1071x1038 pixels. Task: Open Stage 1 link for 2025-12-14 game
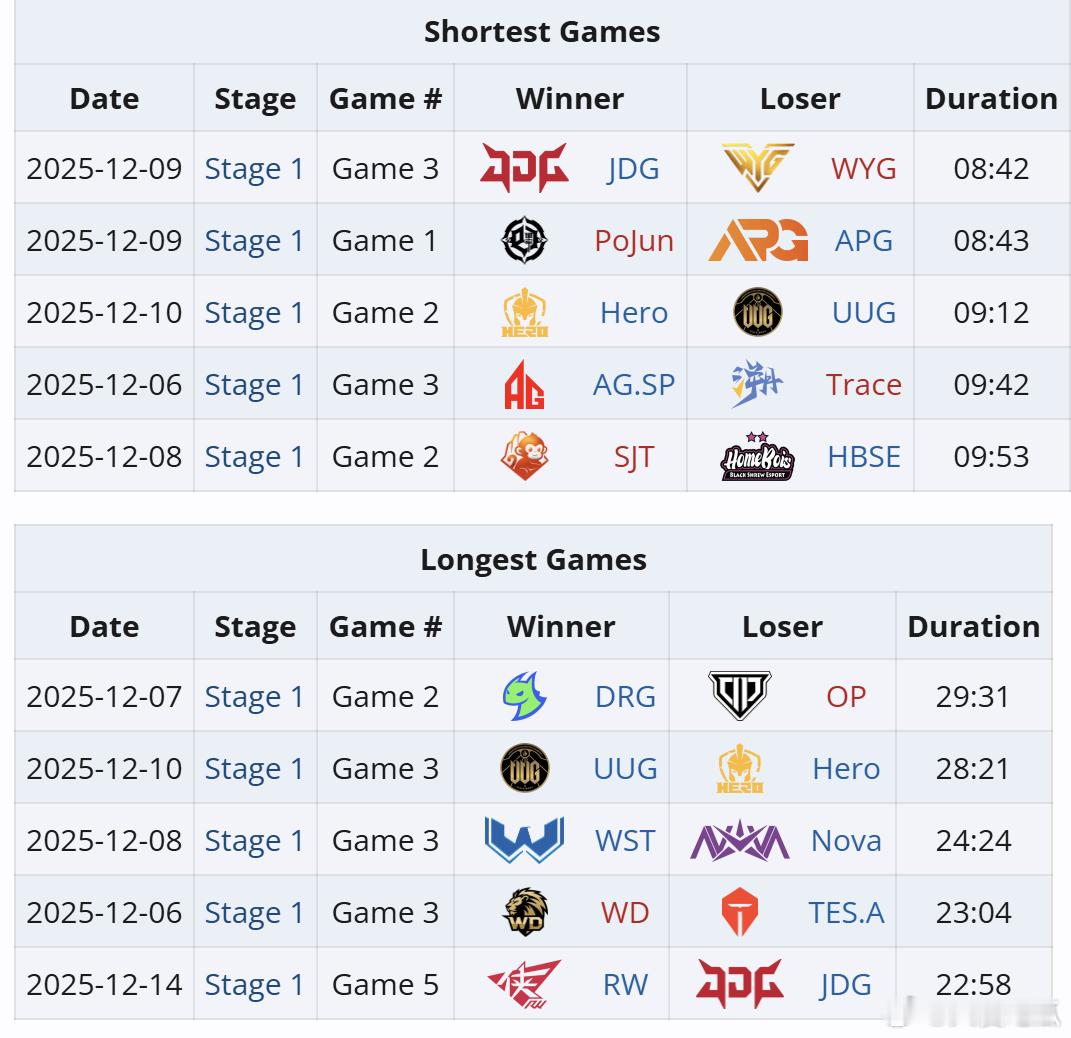click(x=254, y=984)
